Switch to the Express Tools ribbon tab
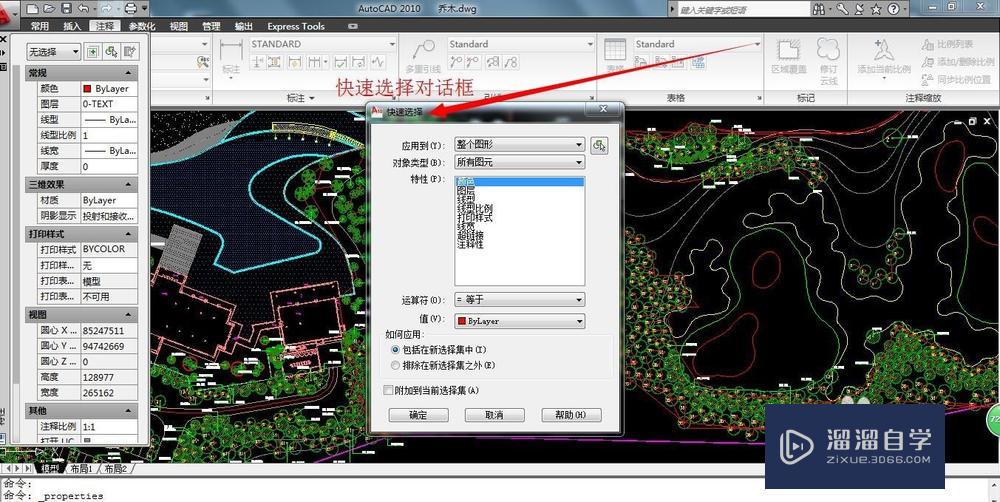Viewport: 1000px width, 502px height. 296,26
